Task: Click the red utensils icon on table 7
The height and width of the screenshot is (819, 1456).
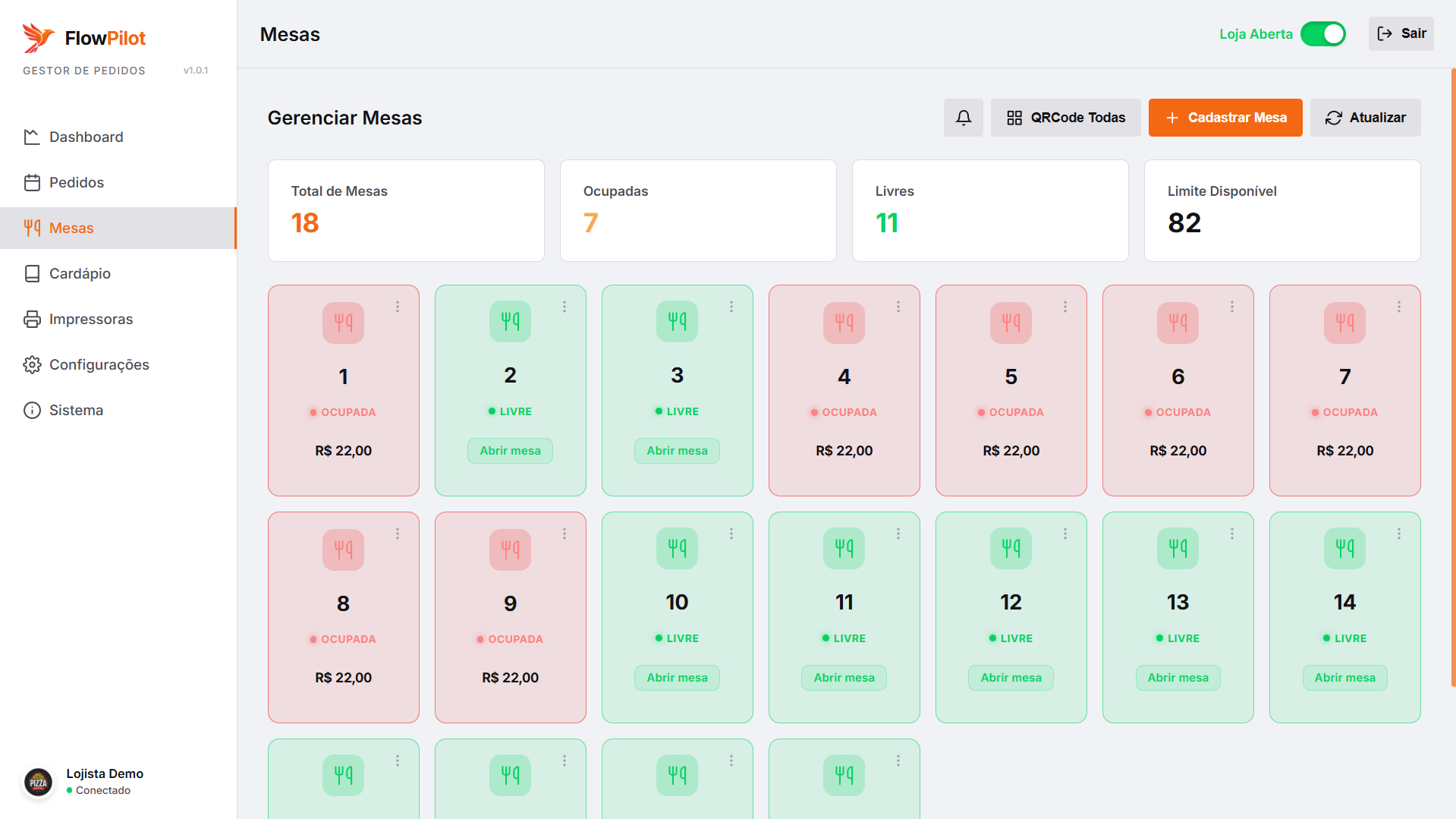Action: [x=1344, y=323]
